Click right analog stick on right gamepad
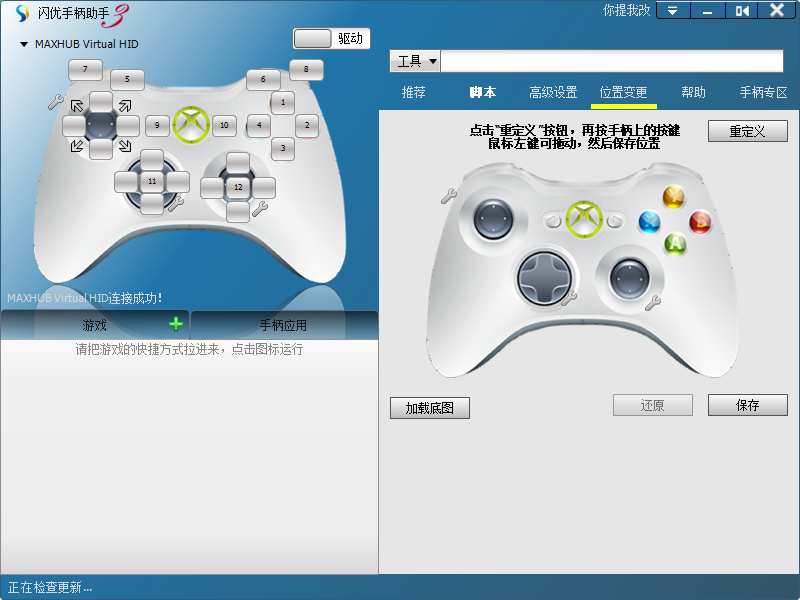 pos(630,279)
